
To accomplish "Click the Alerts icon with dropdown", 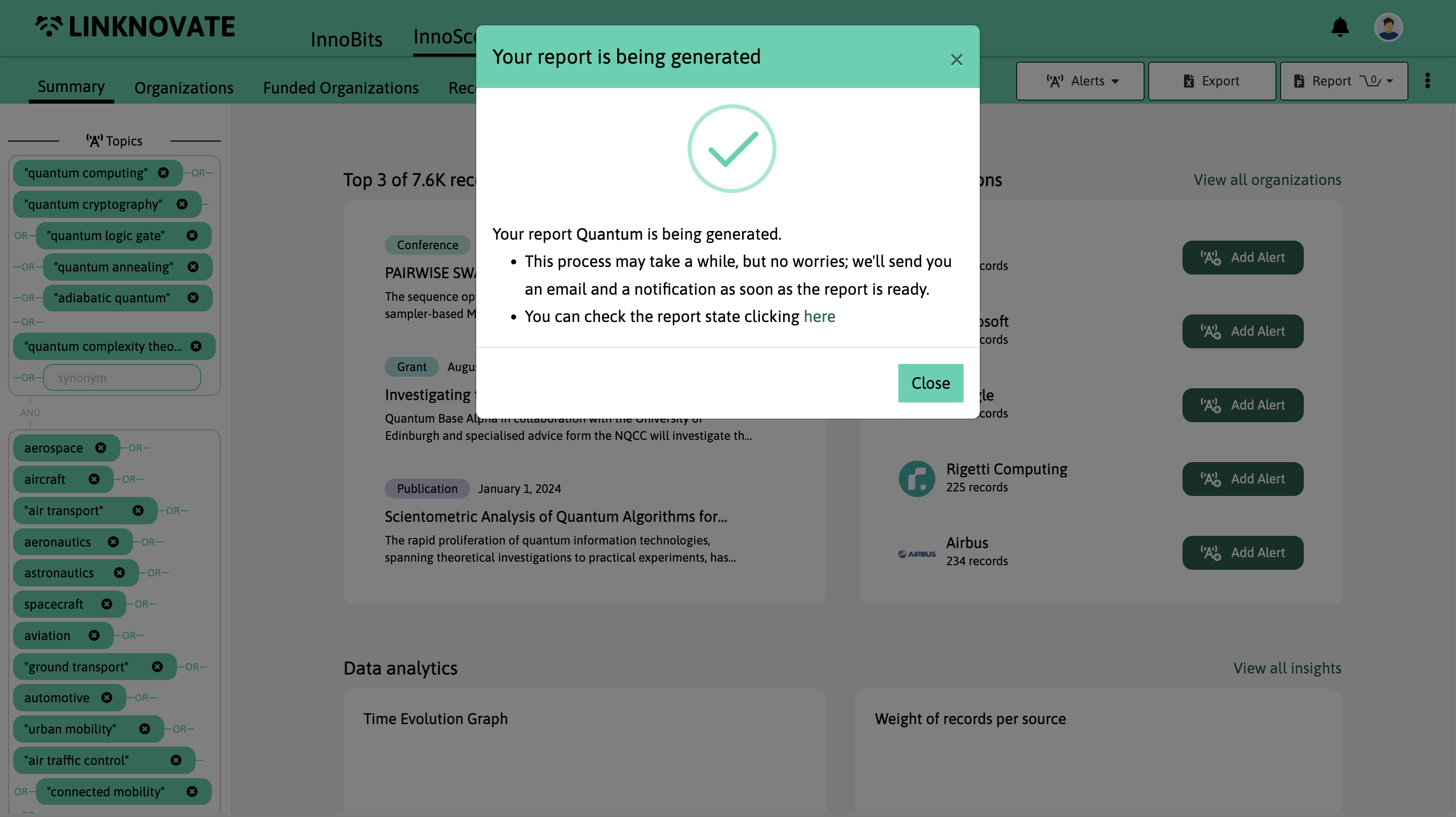I will 1080,80.
